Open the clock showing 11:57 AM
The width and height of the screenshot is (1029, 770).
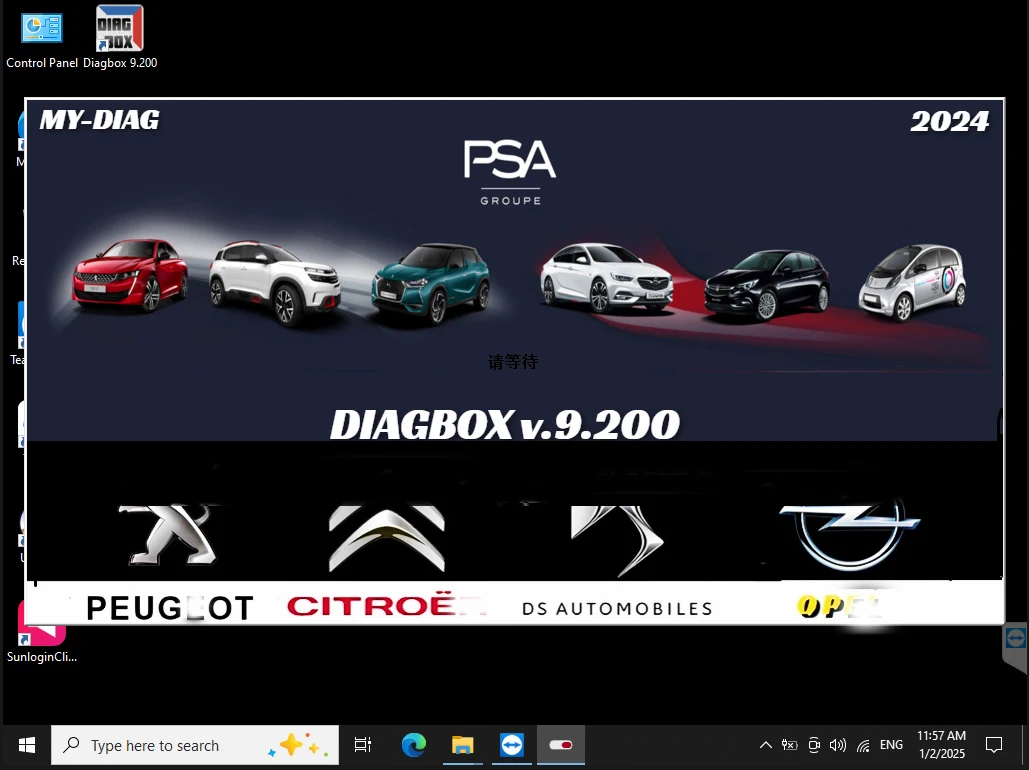[942, 745]
